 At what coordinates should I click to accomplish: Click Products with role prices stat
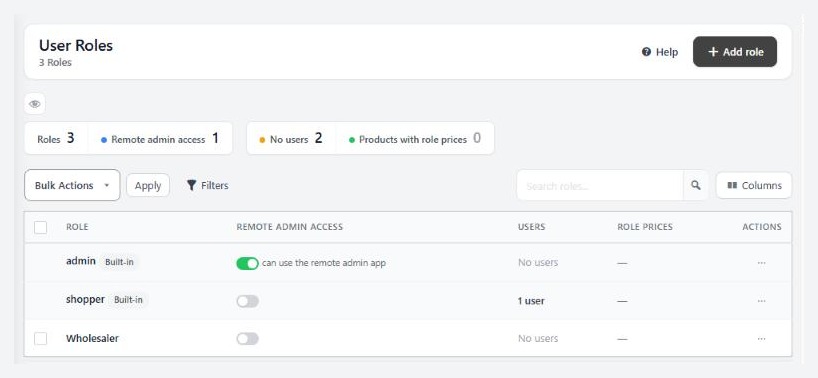[415, 139]
